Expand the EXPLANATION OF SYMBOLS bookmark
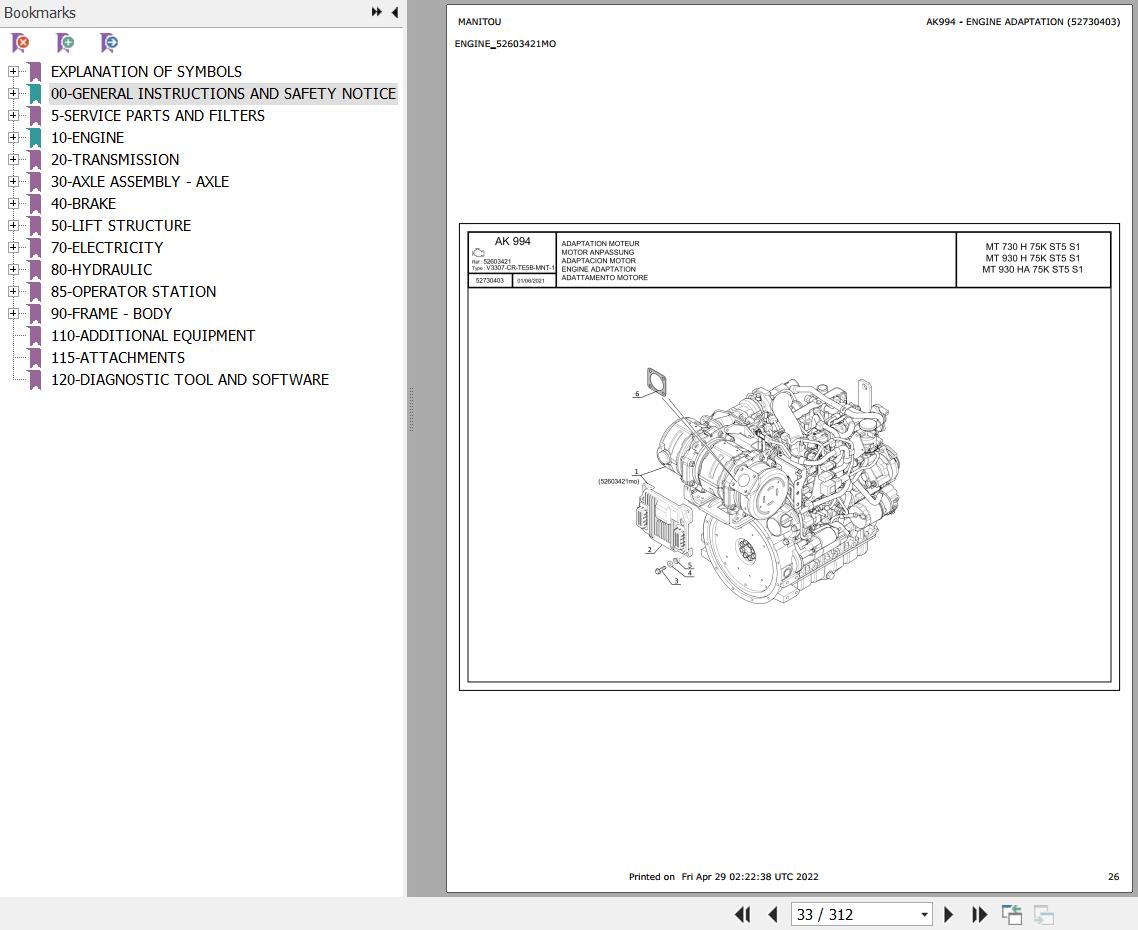The image size is (1138, 930). (x=13, y=72)
